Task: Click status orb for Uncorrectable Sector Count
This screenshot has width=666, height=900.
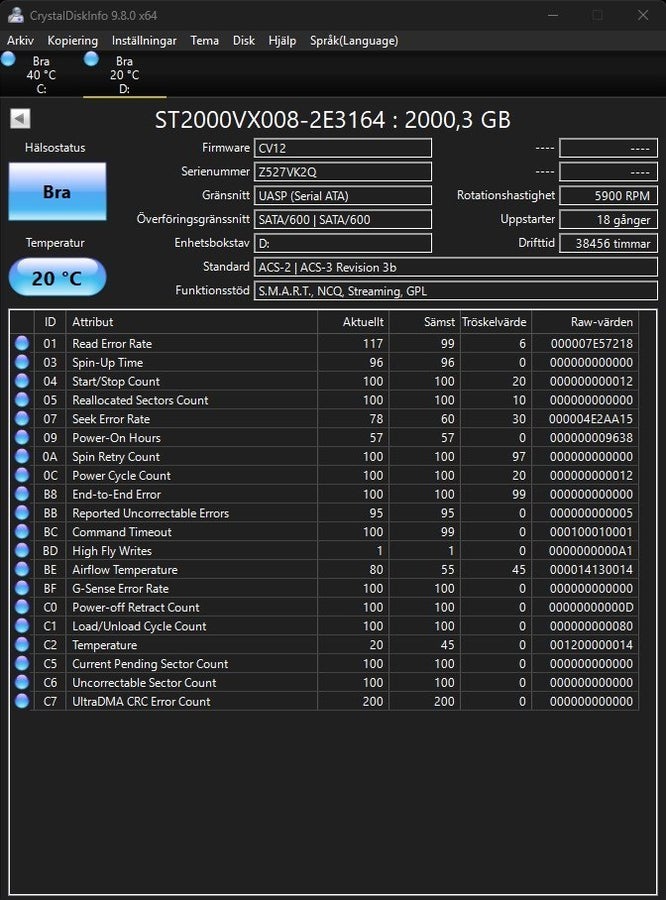Action: 22,682
